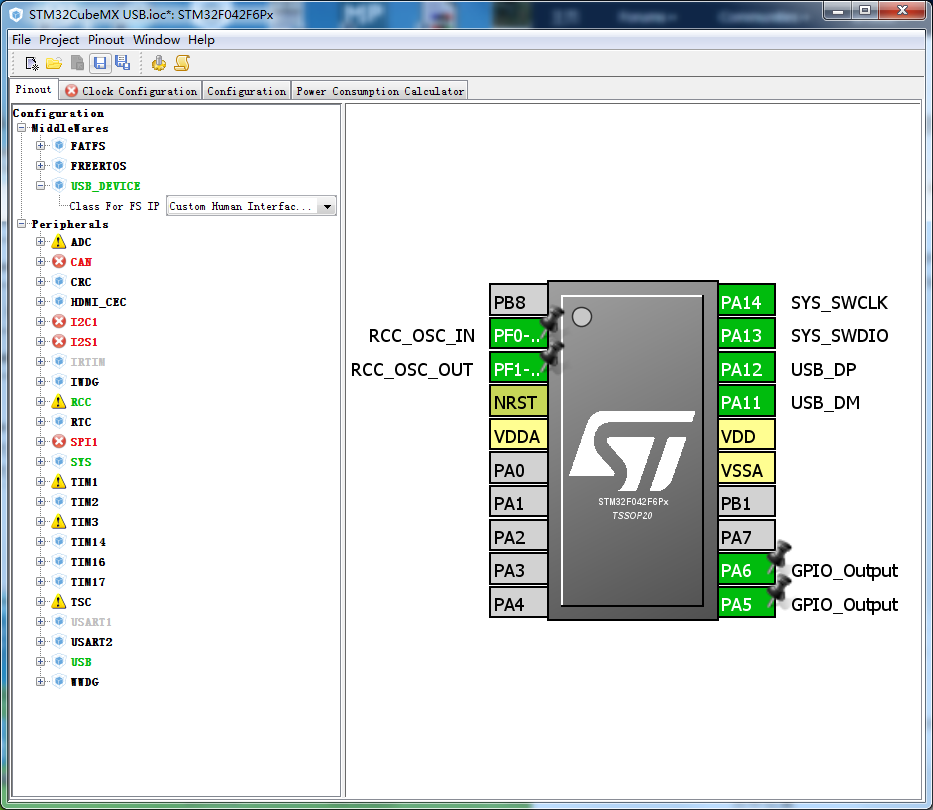This screenshot has height=810, width=933.
Task: Click pin PA6 on the chip
Action: 747,571
